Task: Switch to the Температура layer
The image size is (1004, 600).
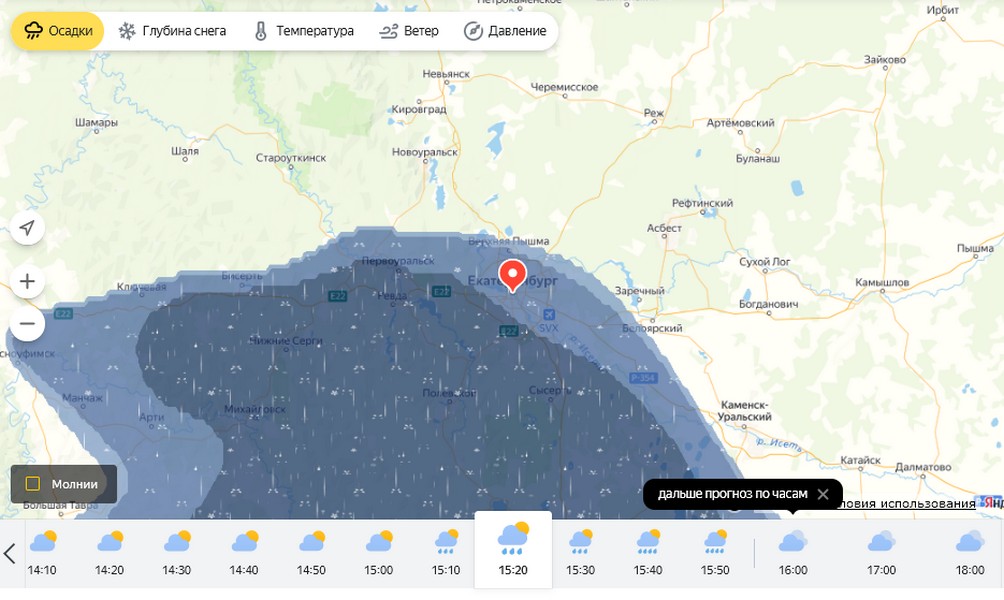Action: [x=303, y=31]
